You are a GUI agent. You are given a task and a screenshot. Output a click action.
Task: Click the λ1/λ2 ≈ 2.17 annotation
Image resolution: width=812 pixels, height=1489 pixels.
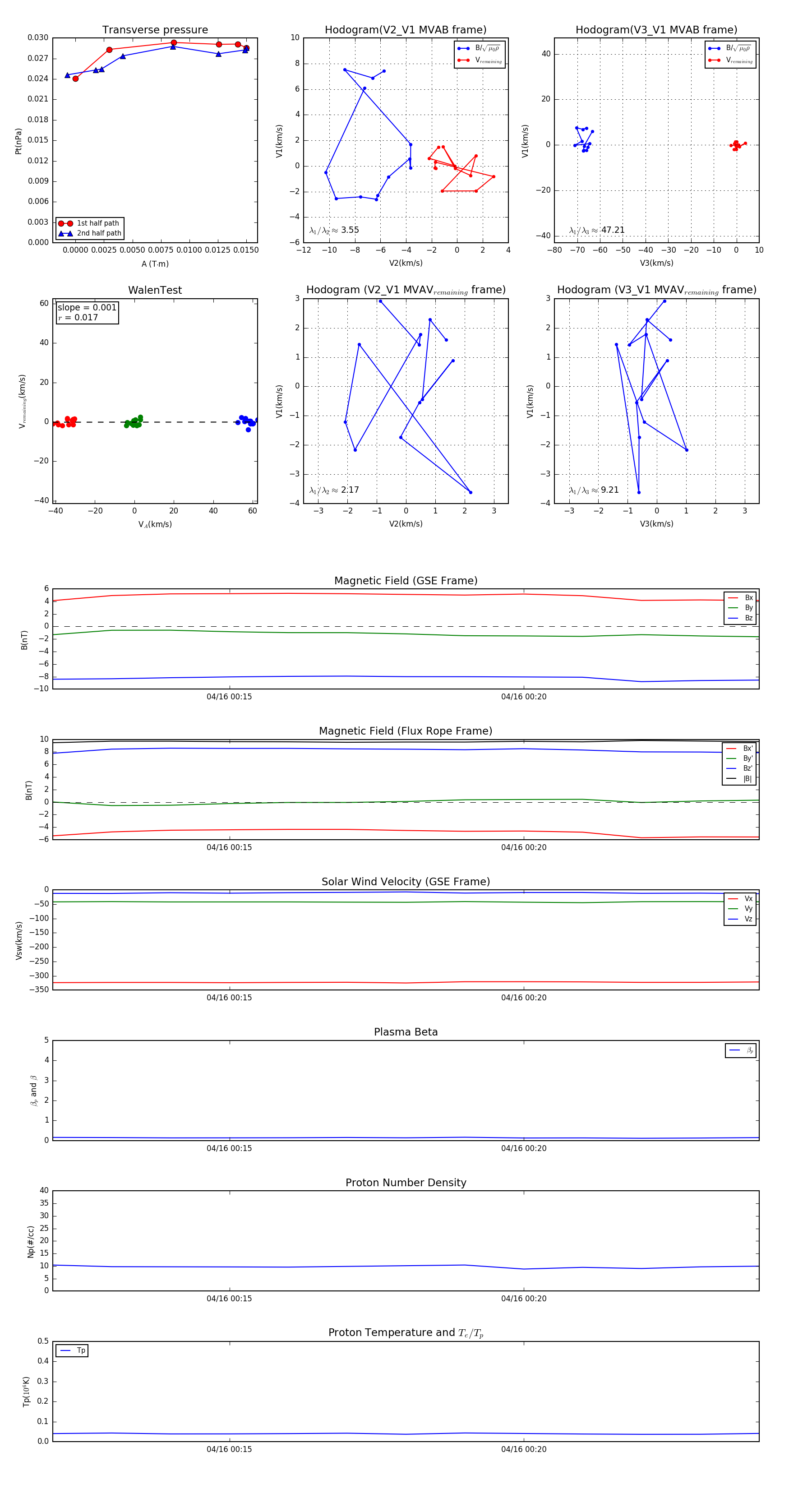334,490
